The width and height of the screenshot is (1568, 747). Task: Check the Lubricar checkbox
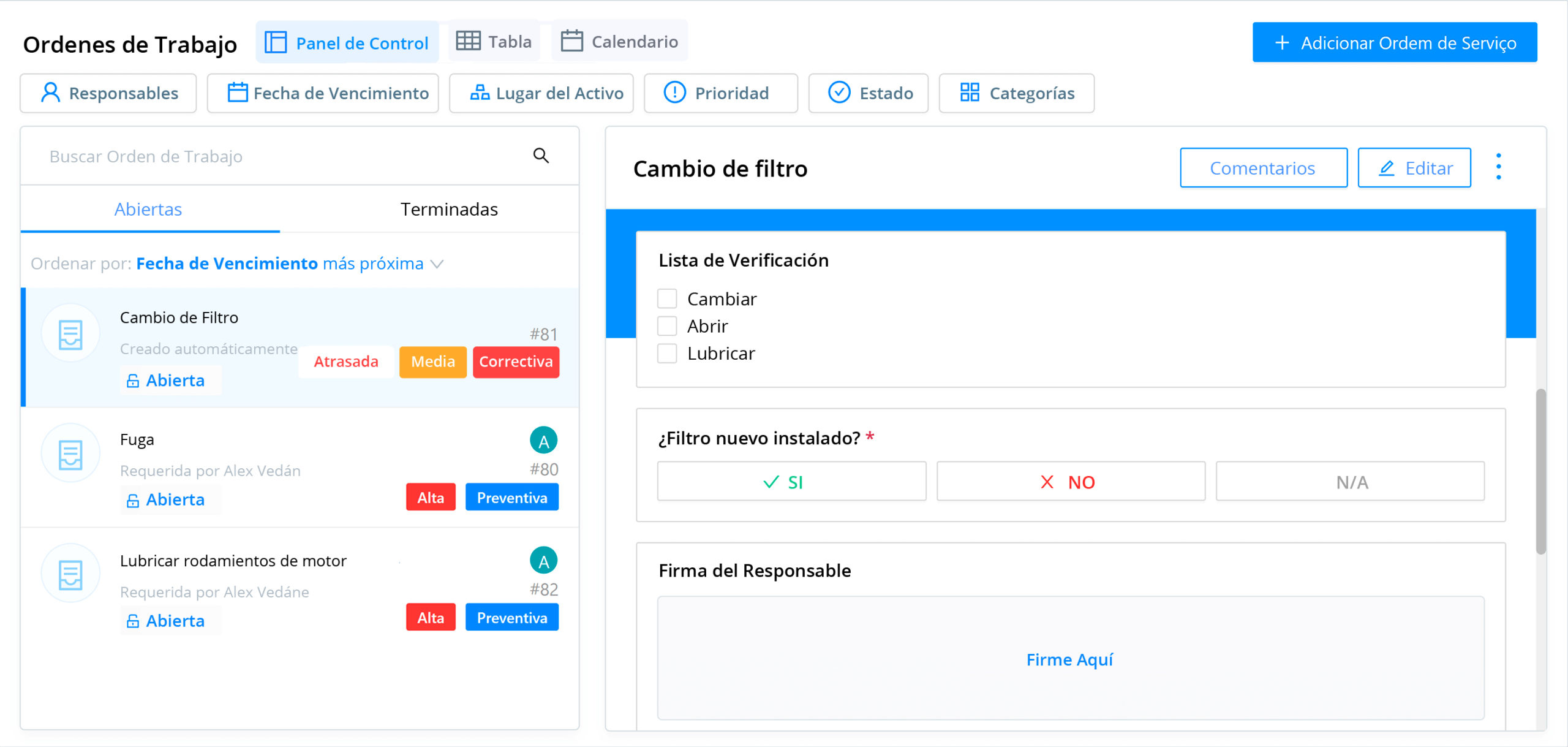(x=667, y=354)
